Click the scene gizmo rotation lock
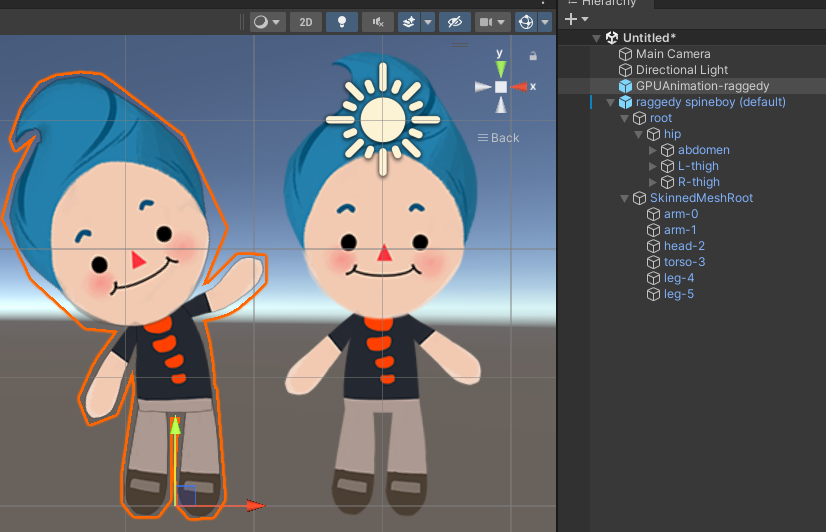Viewport: 826px width, 532px height. [x=533, y=56]
